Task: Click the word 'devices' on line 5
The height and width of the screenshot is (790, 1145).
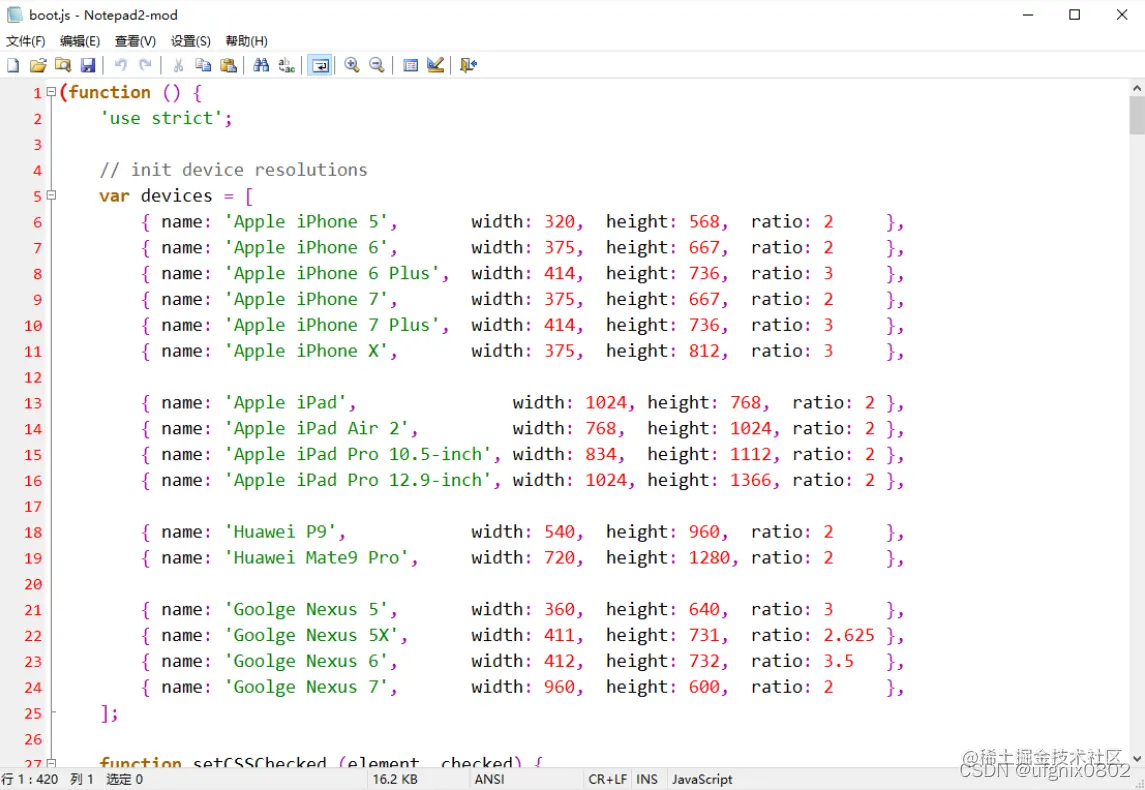Action: [176, 196]
